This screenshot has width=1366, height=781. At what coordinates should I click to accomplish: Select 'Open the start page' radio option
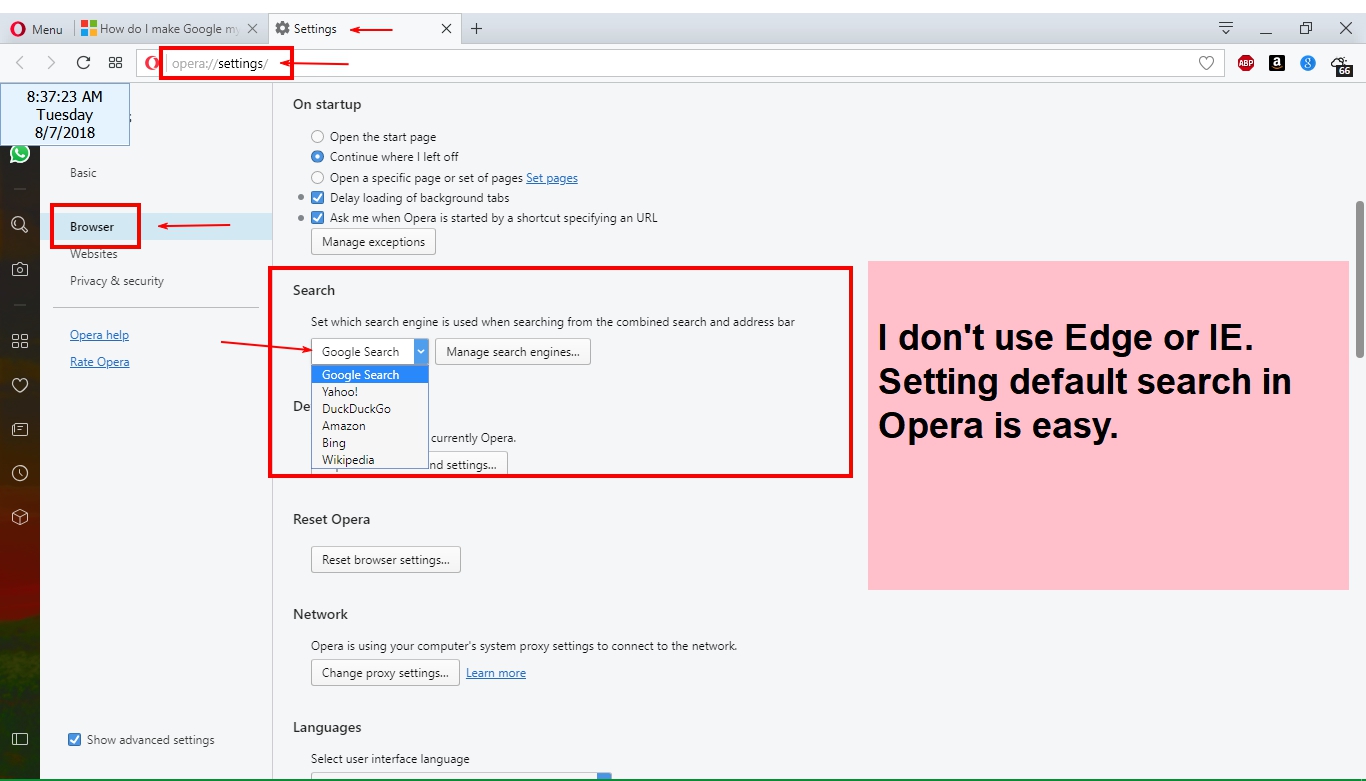pos(317,137)
